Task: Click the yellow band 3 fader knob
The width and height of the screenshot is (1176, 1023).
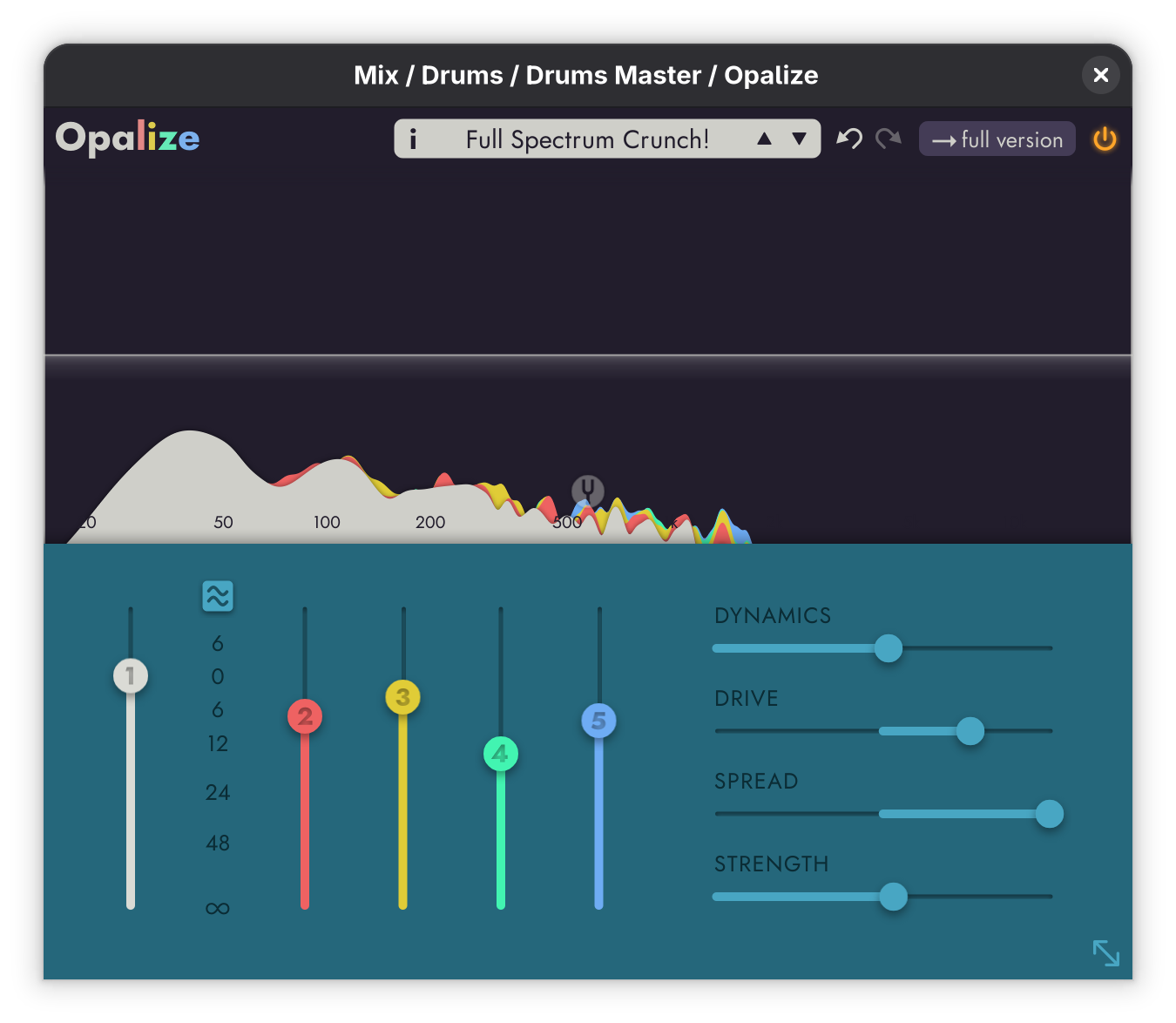Action: [402, 697]
